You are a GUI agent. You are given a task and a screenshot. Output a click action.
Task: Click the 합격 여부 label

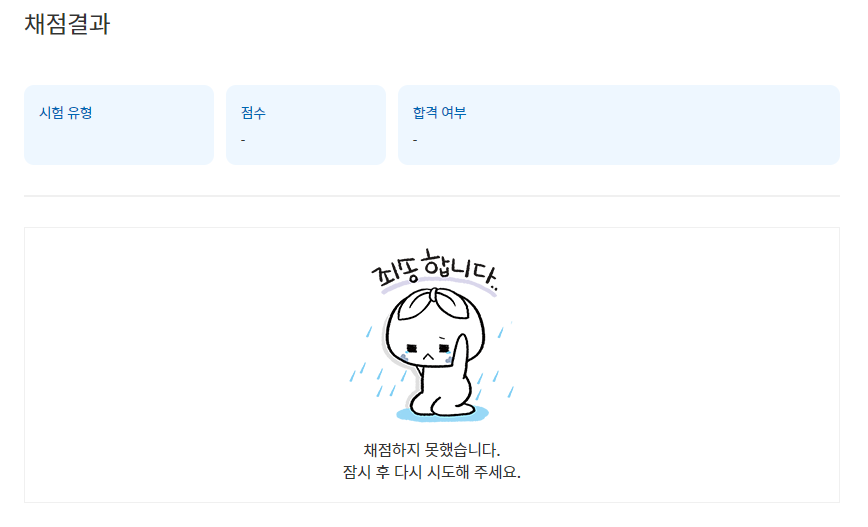click(440, 113)
